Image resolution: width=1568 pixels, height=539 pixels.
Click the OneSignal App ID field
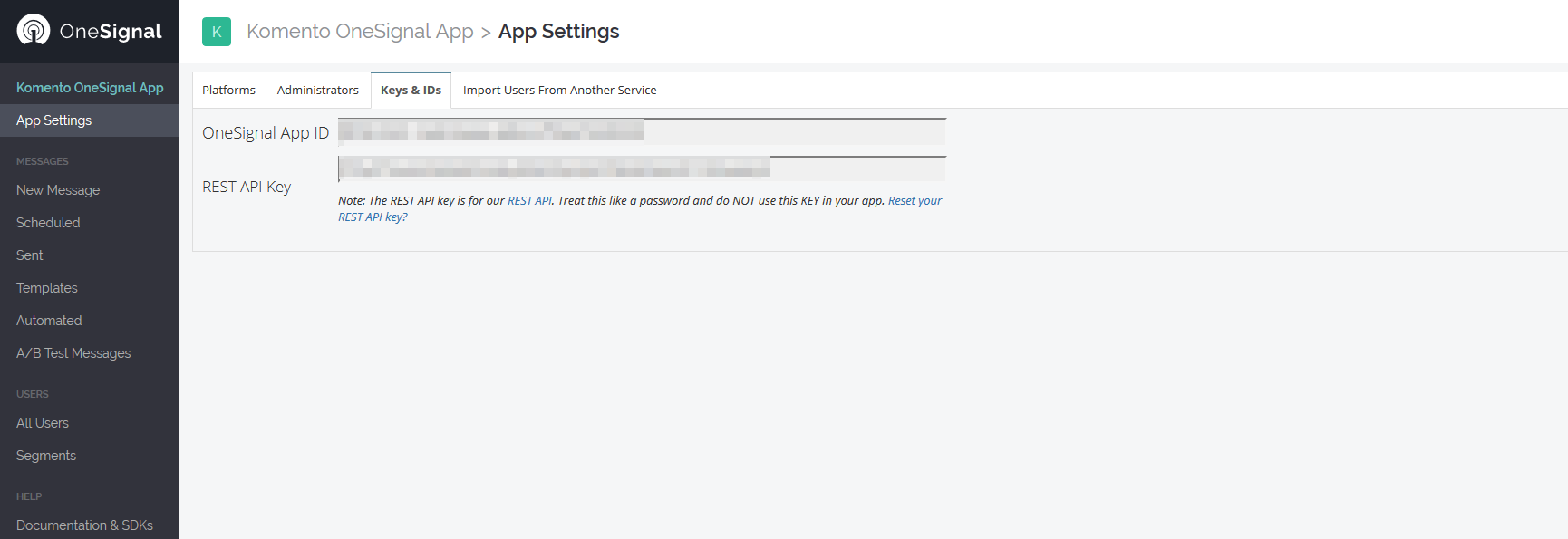pos(642,131)
